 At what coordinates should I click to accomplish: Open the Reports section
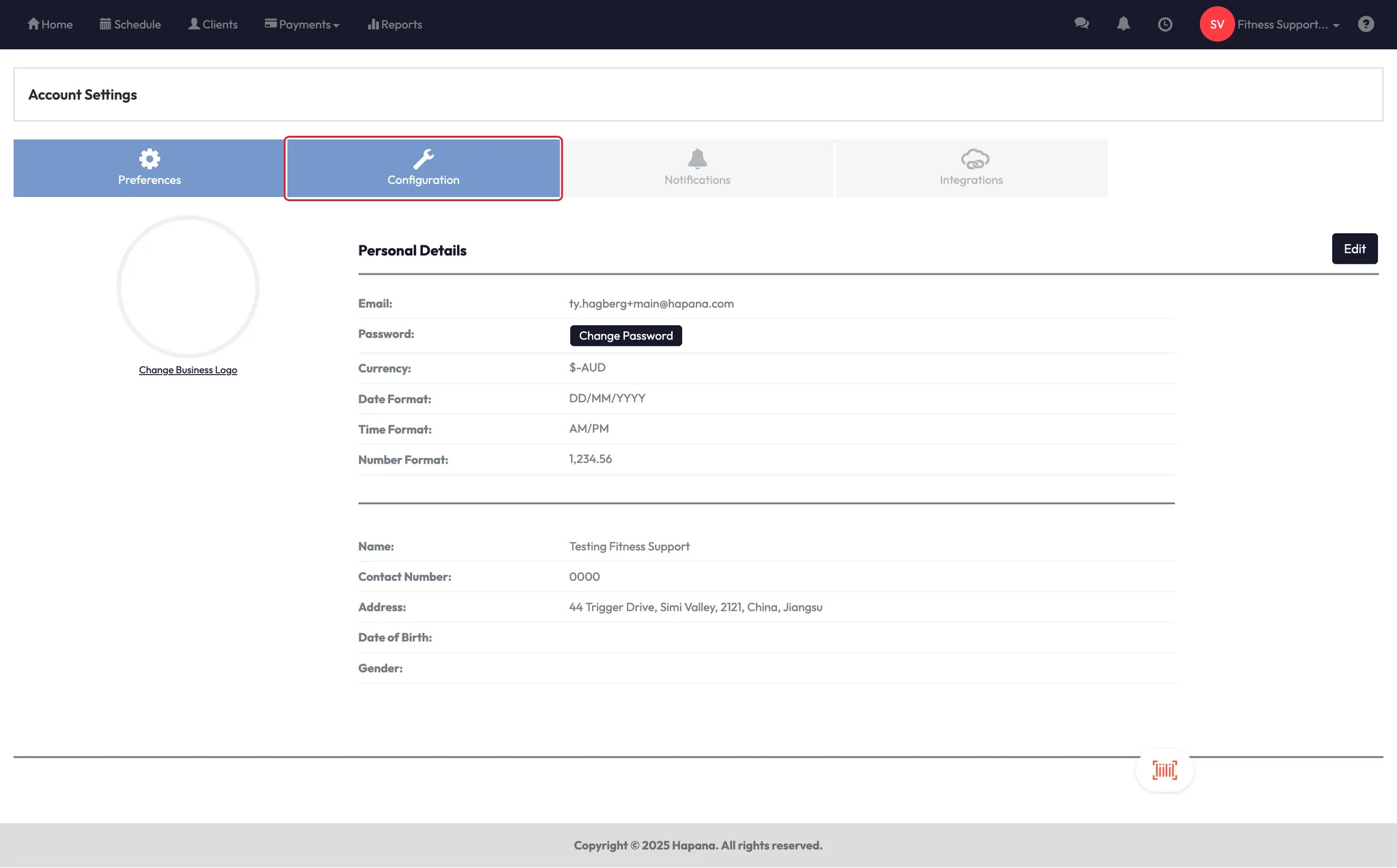tap(395, 25)
